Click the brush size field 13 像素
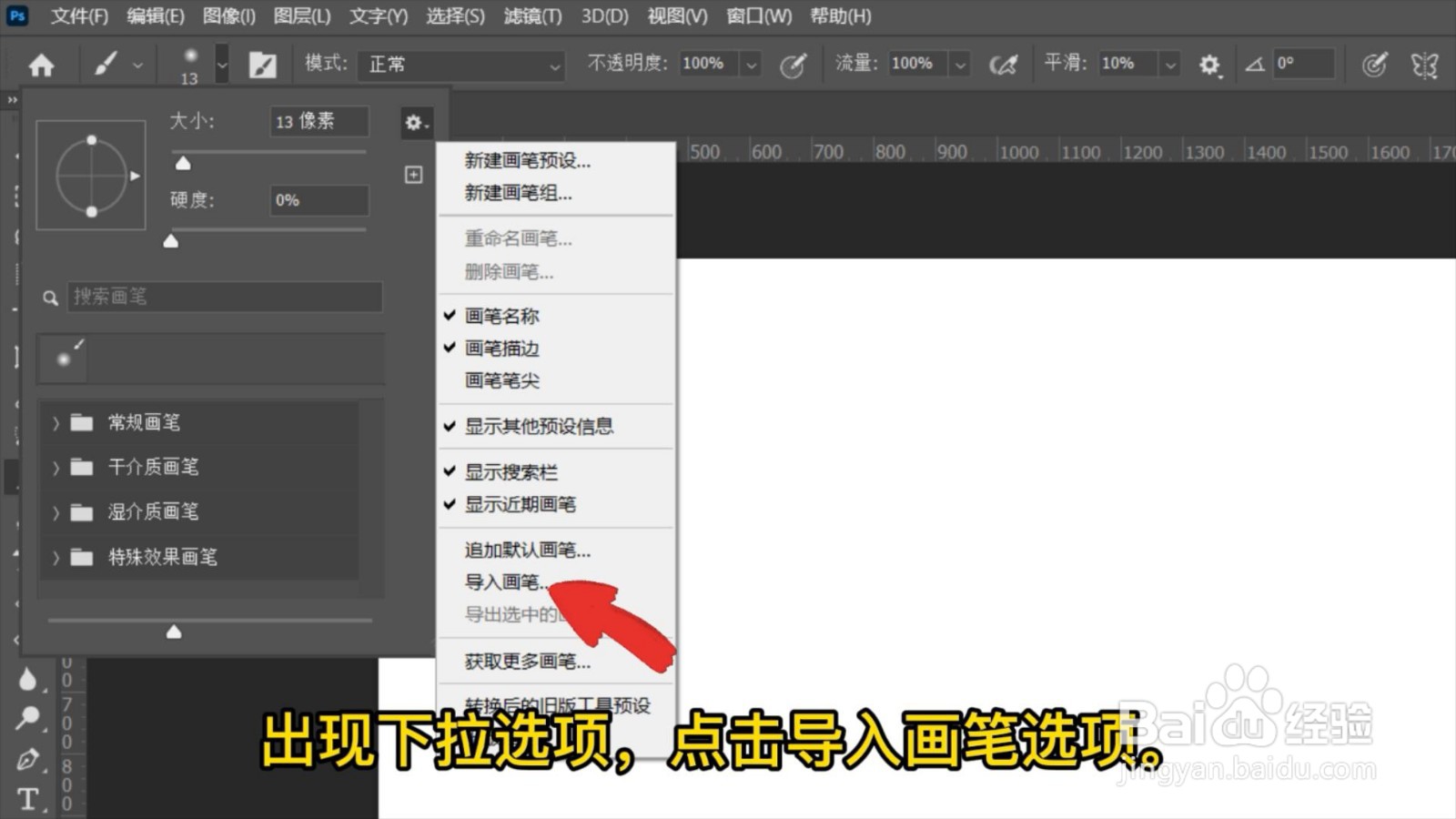This screenshot has height=819, width=1456. (x=318, y=121)
